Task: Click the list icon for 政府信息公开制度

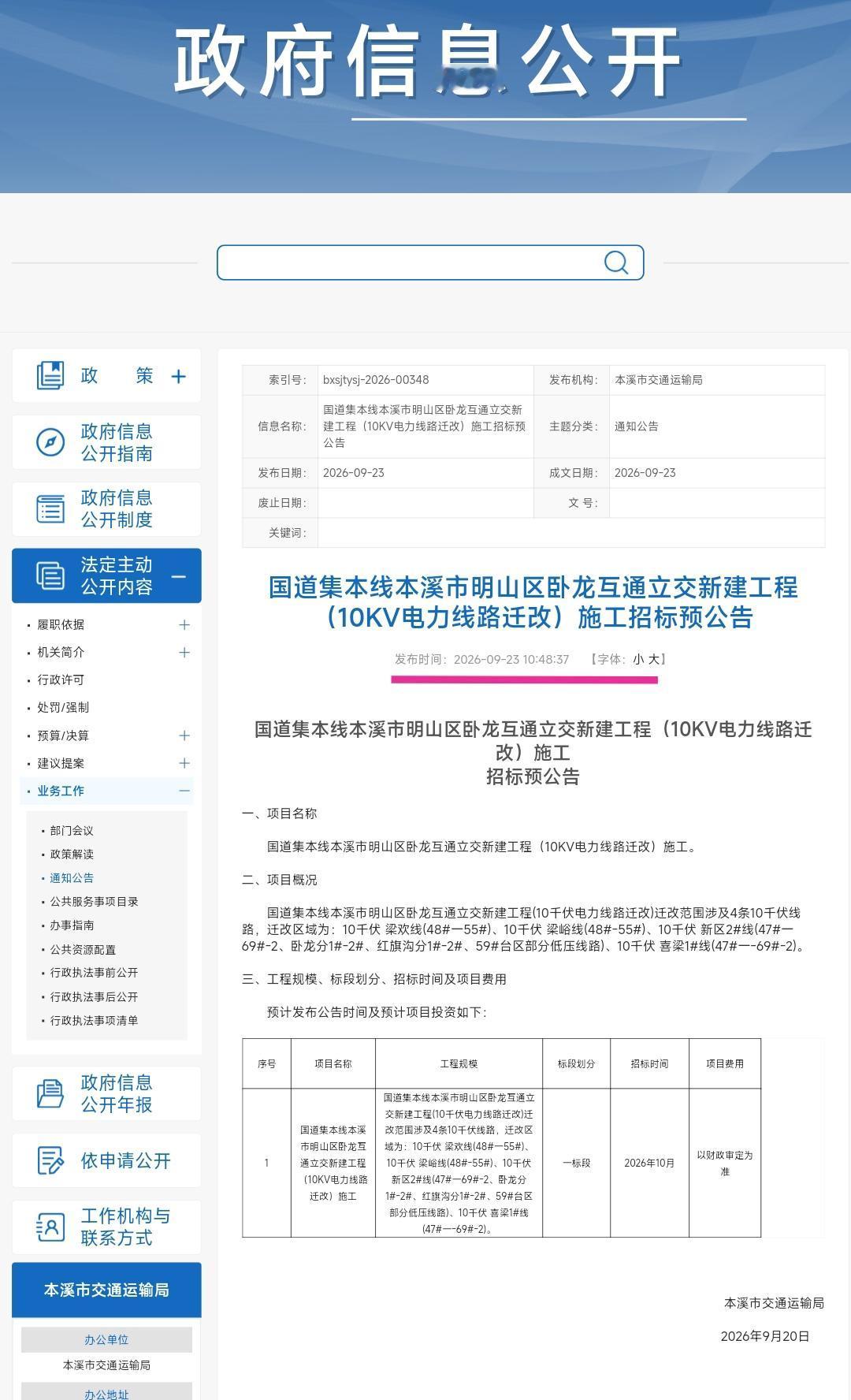Action: tap(50, 508)
